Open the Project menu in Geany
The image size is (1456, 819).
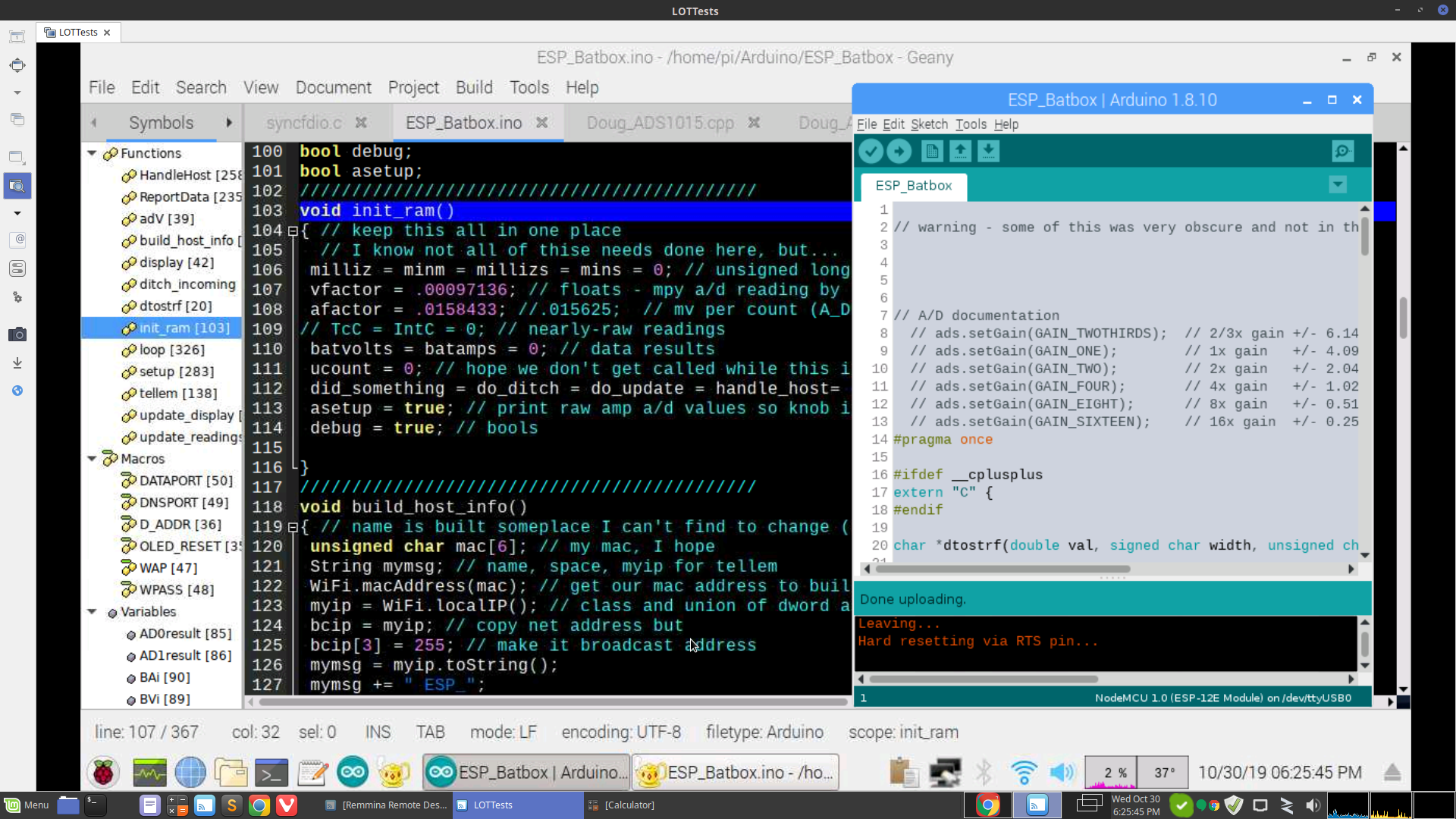click(x=413, y=88)
